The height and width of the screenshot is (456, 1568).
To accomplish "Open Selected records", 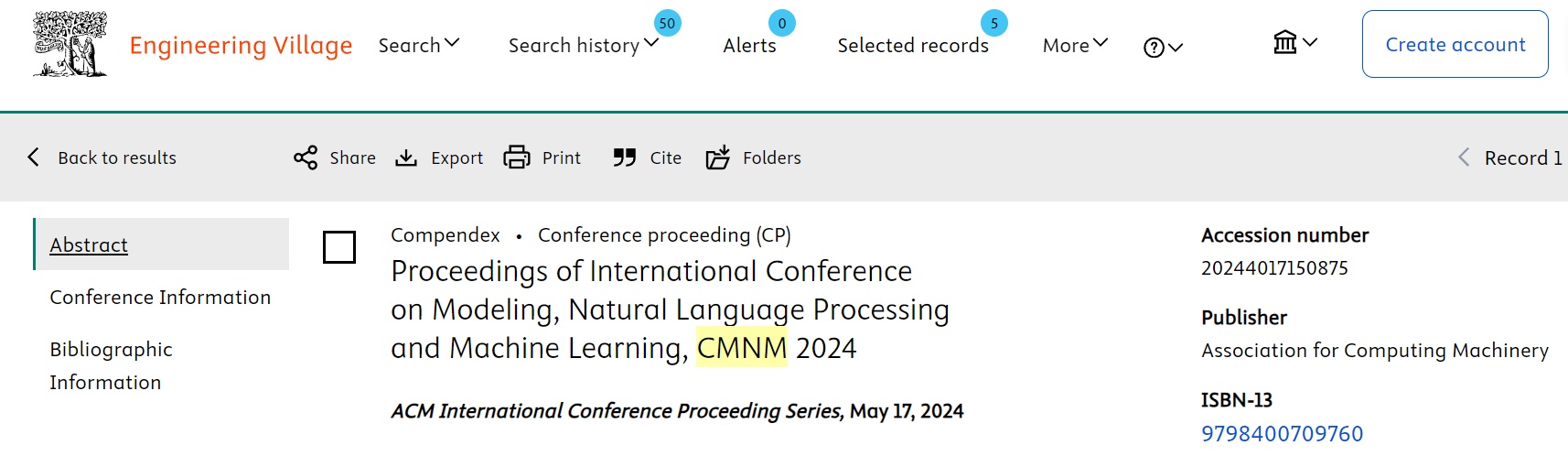I will coord(913,45).
